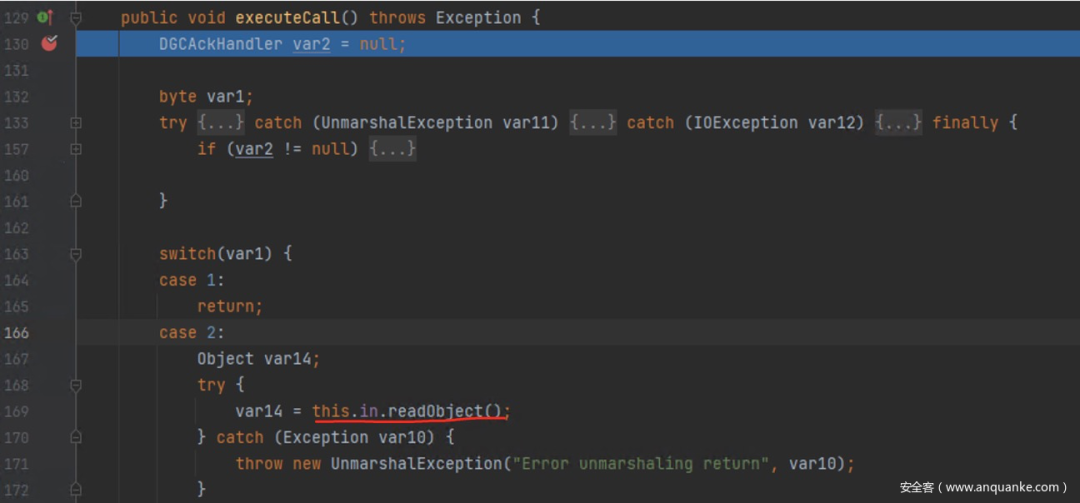The image size is (1080, 503).
Task: Click the breakpoint icon on line 130
Action: point(49,43)
